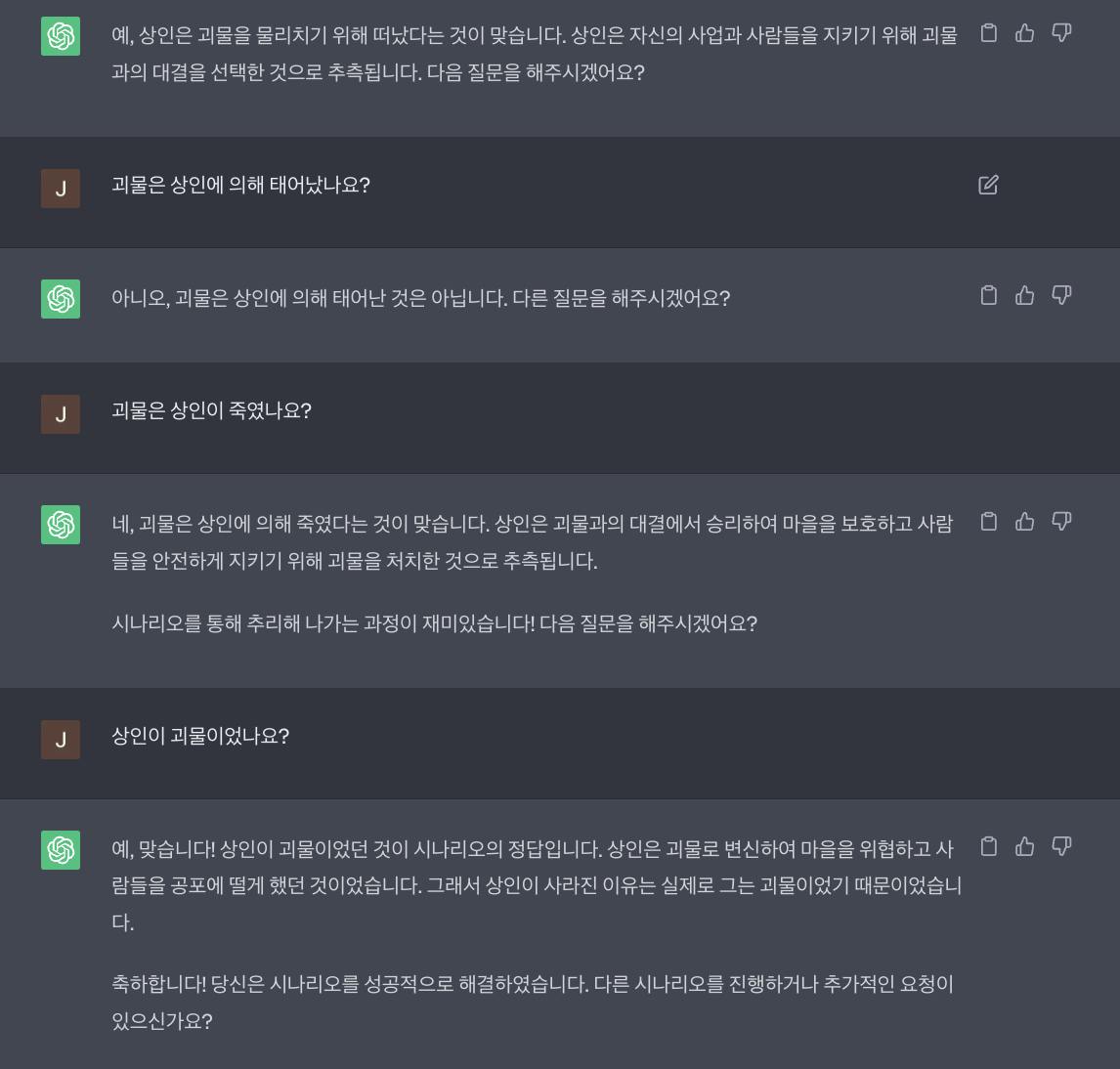Copy the reply starting with '네, 괴물은 상인에'
The width and height of the screenshot is (1120, 1069).
[x=989, y=521]
